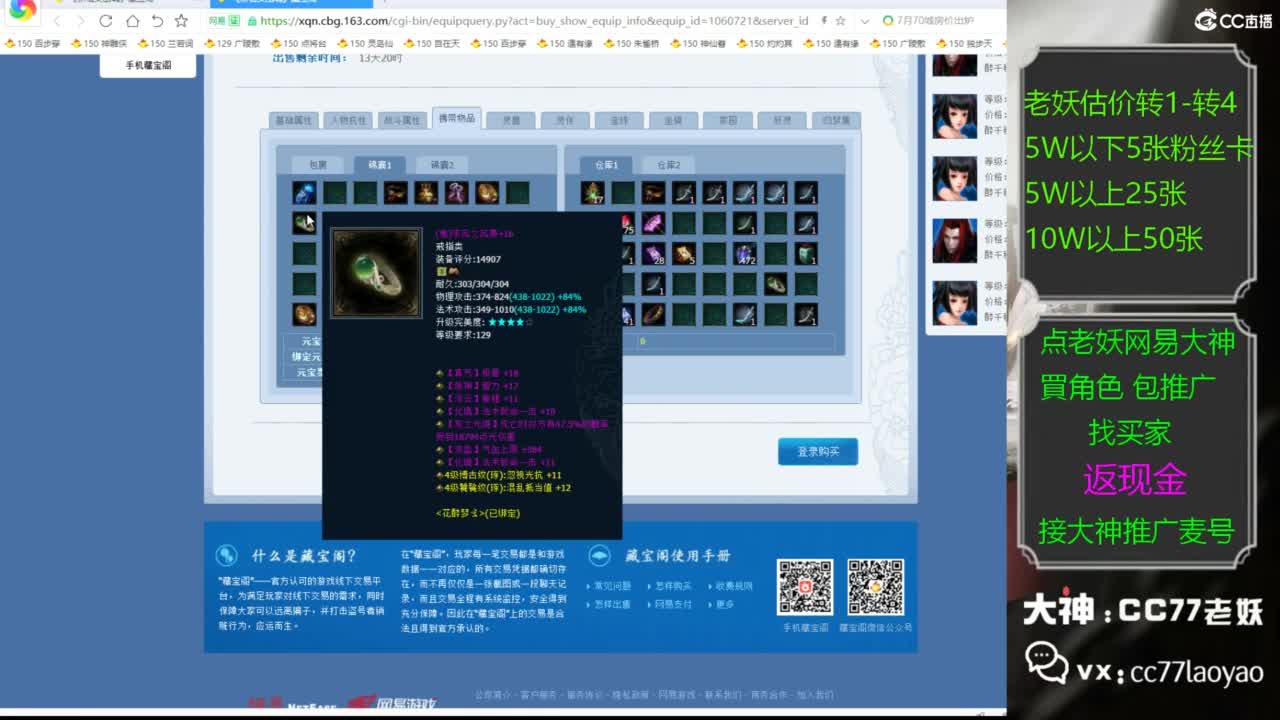This screenshot has height=720, width=1280.
Task: Switch to the 仓库2 sub-tab
Action: [x=669, y=164]
